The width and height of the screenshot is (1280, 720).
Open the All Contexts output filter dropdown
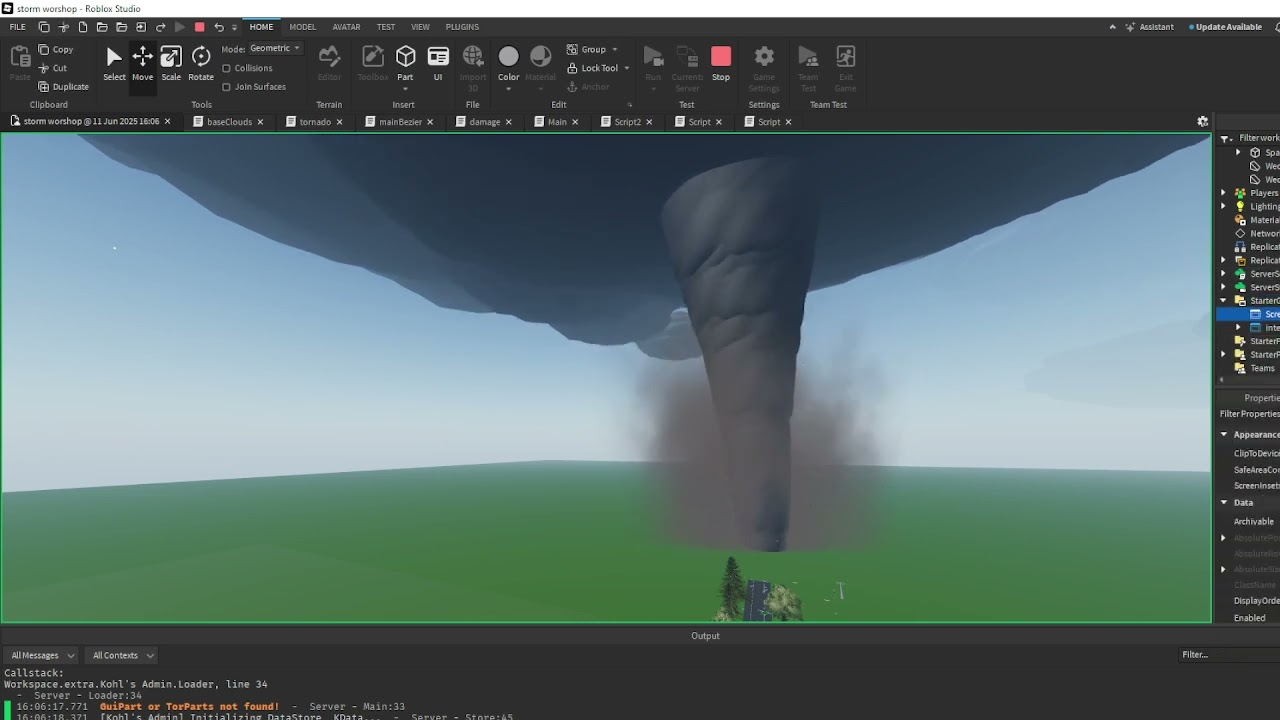point(122,655)
